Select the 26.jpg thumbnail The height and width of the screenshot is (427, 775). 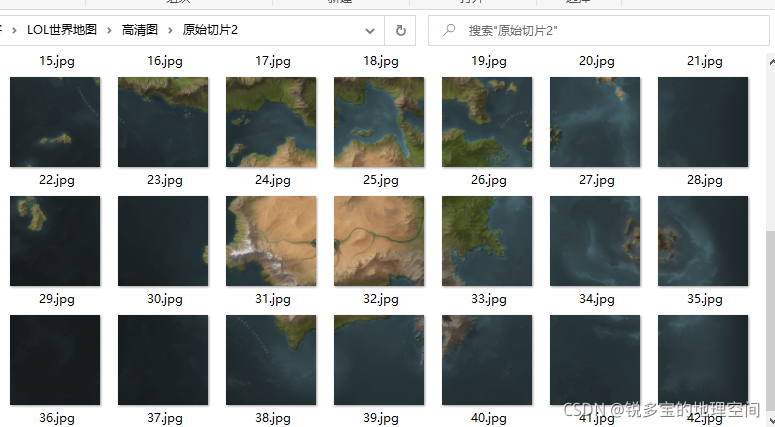487,122
